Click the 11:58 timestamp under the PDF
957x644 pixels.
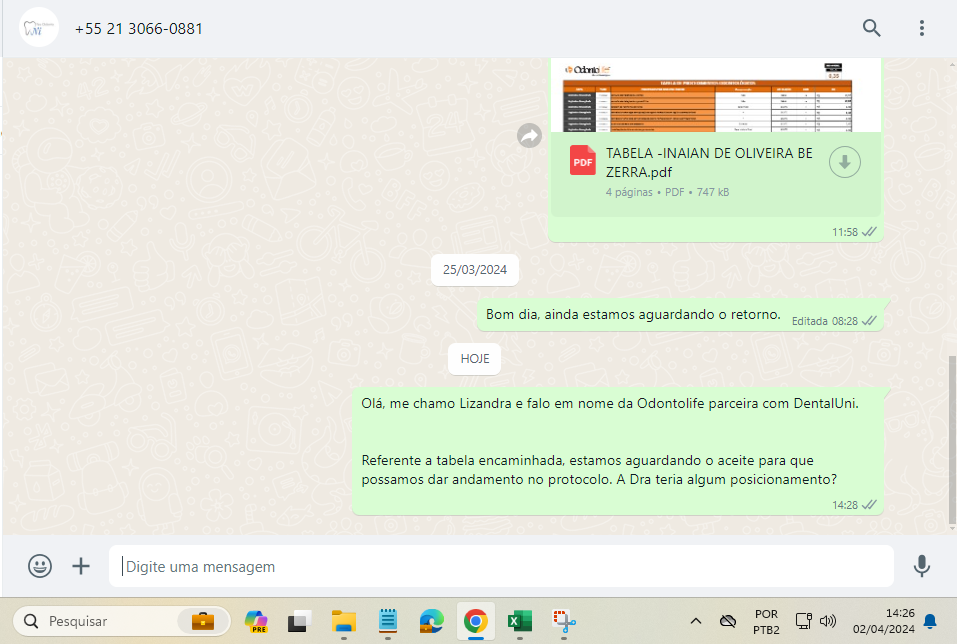click(845, 233)
